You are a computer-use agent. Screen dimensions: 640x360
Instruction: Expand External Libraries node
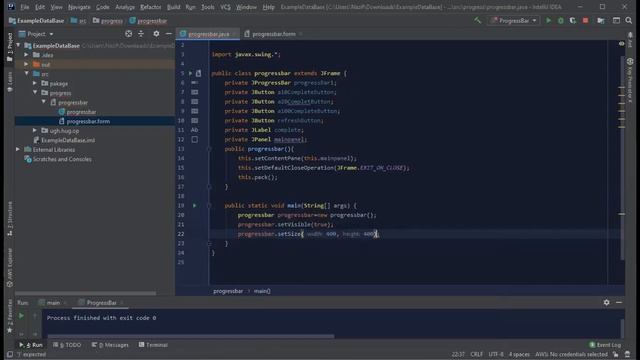click(x=18, y=149)
